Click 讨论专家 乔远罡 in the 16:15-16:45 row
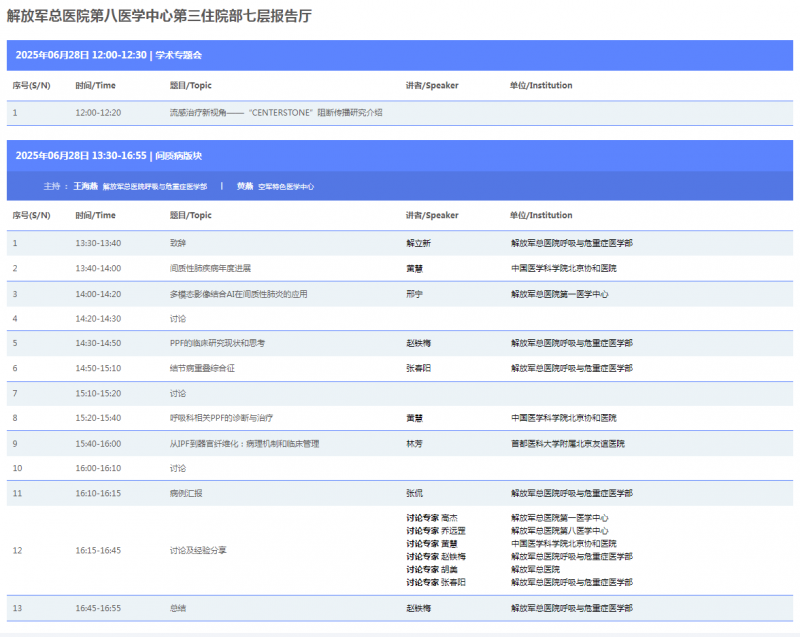 [x=436, y=531]
